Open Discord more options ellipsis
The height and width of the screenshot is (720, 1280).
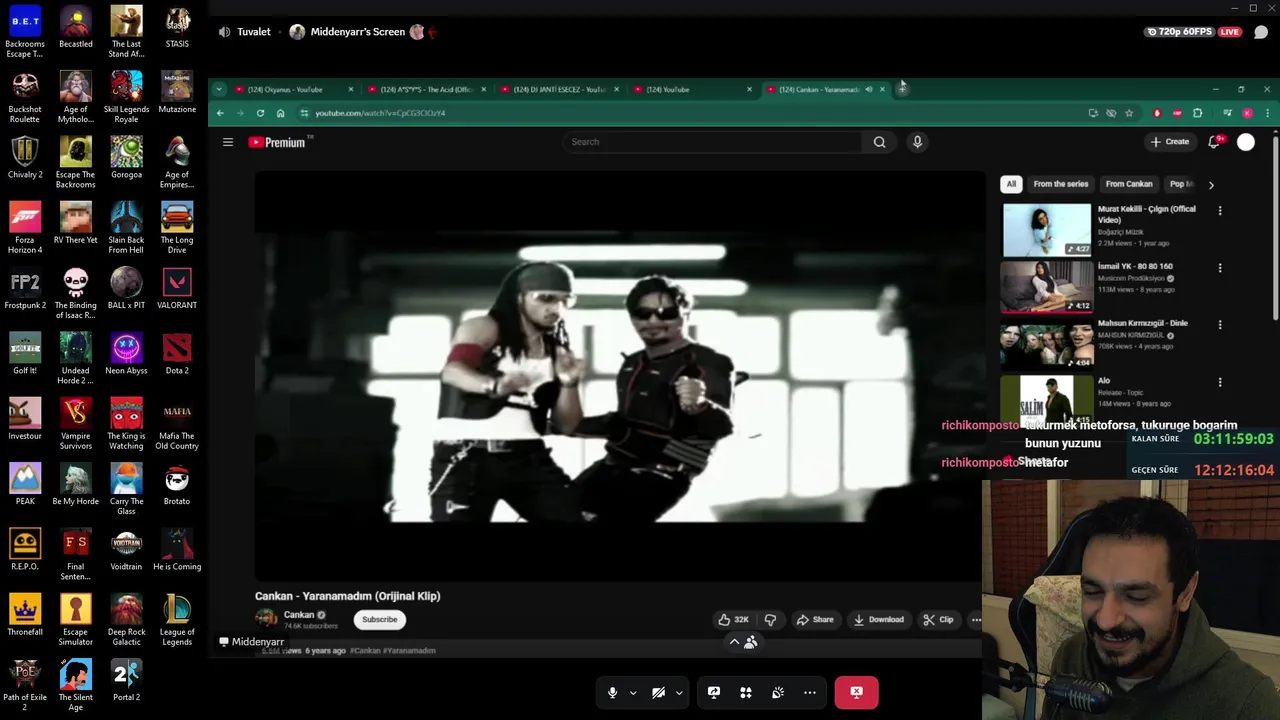coord(810,692)
